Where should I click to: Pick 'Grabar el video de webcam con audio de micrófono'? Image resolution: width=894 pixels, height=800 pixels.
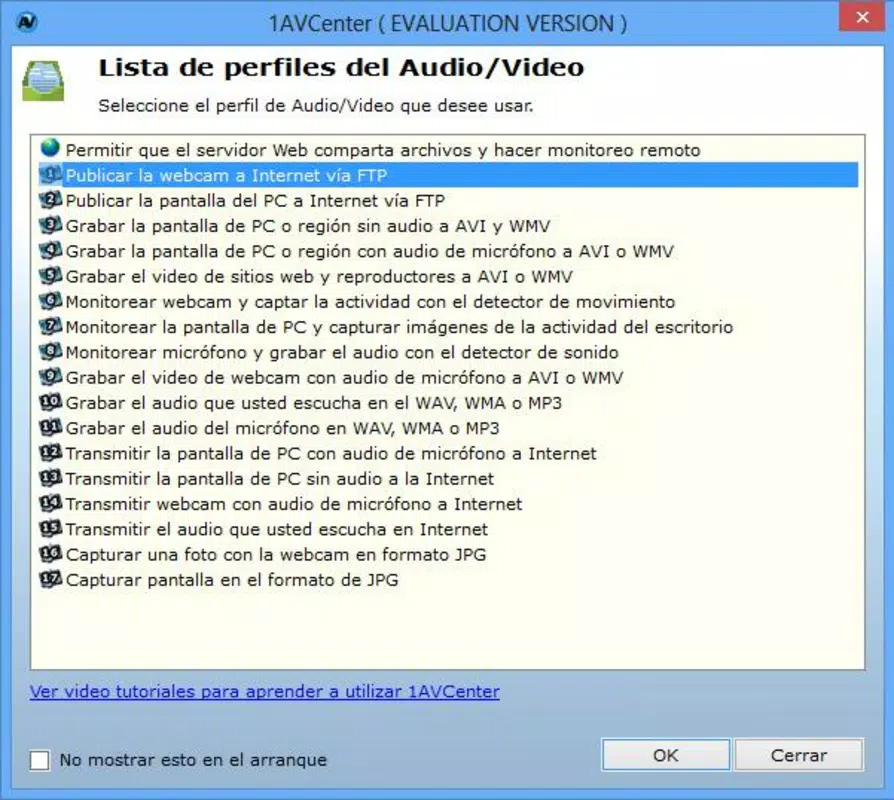pos(344,377)
